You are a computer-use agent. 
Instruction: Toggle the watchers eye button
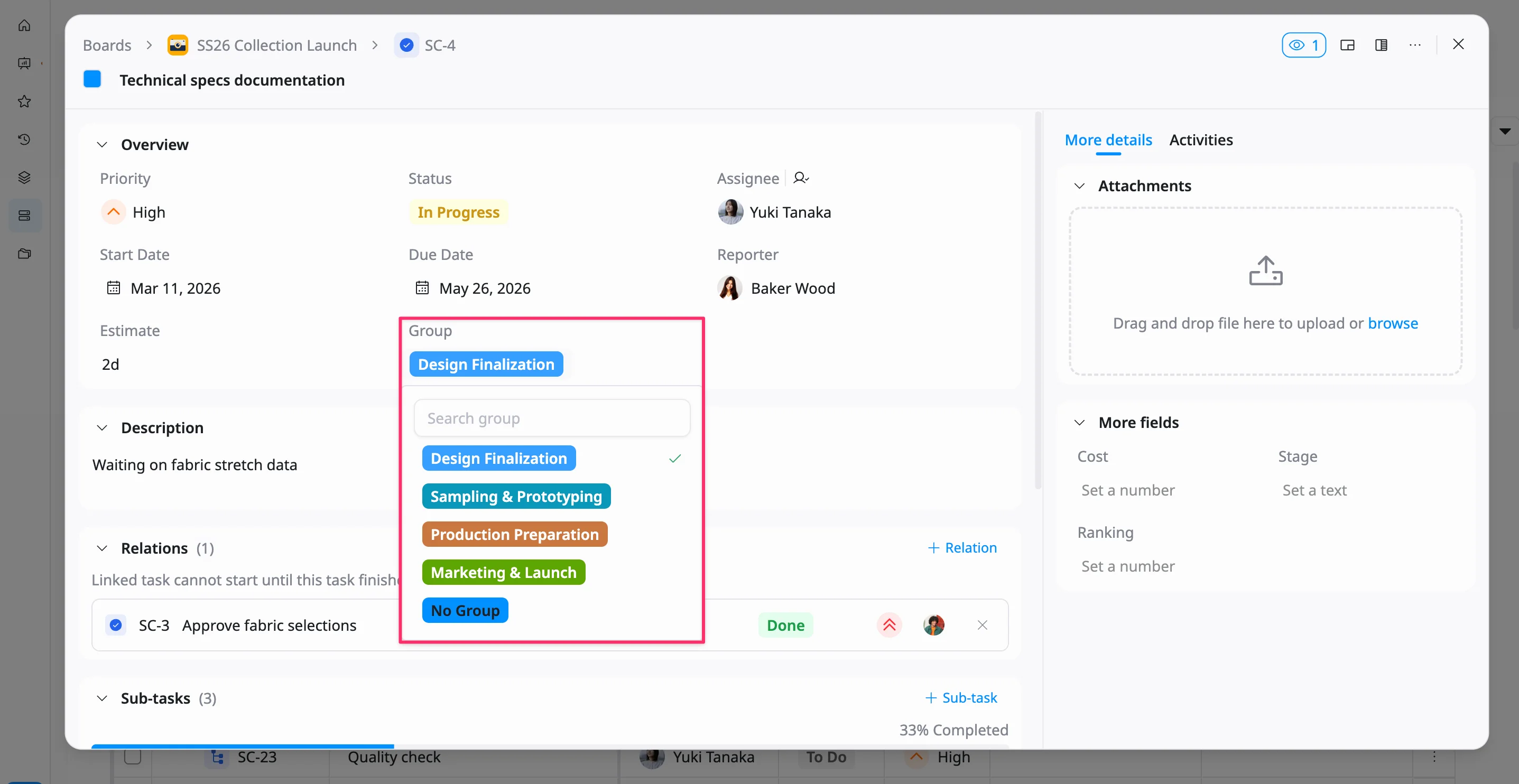1303,45
